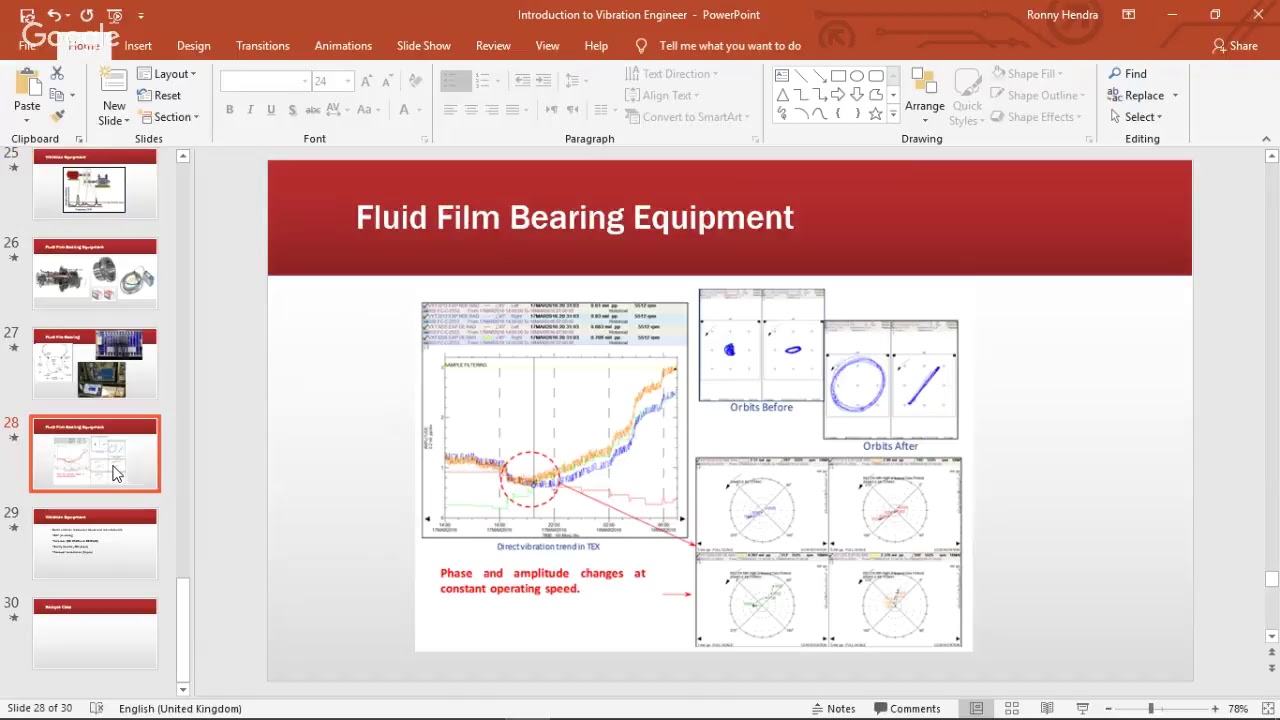Open the Design tab
This screenshot has height=720, width=1280.
pos(194,46)
